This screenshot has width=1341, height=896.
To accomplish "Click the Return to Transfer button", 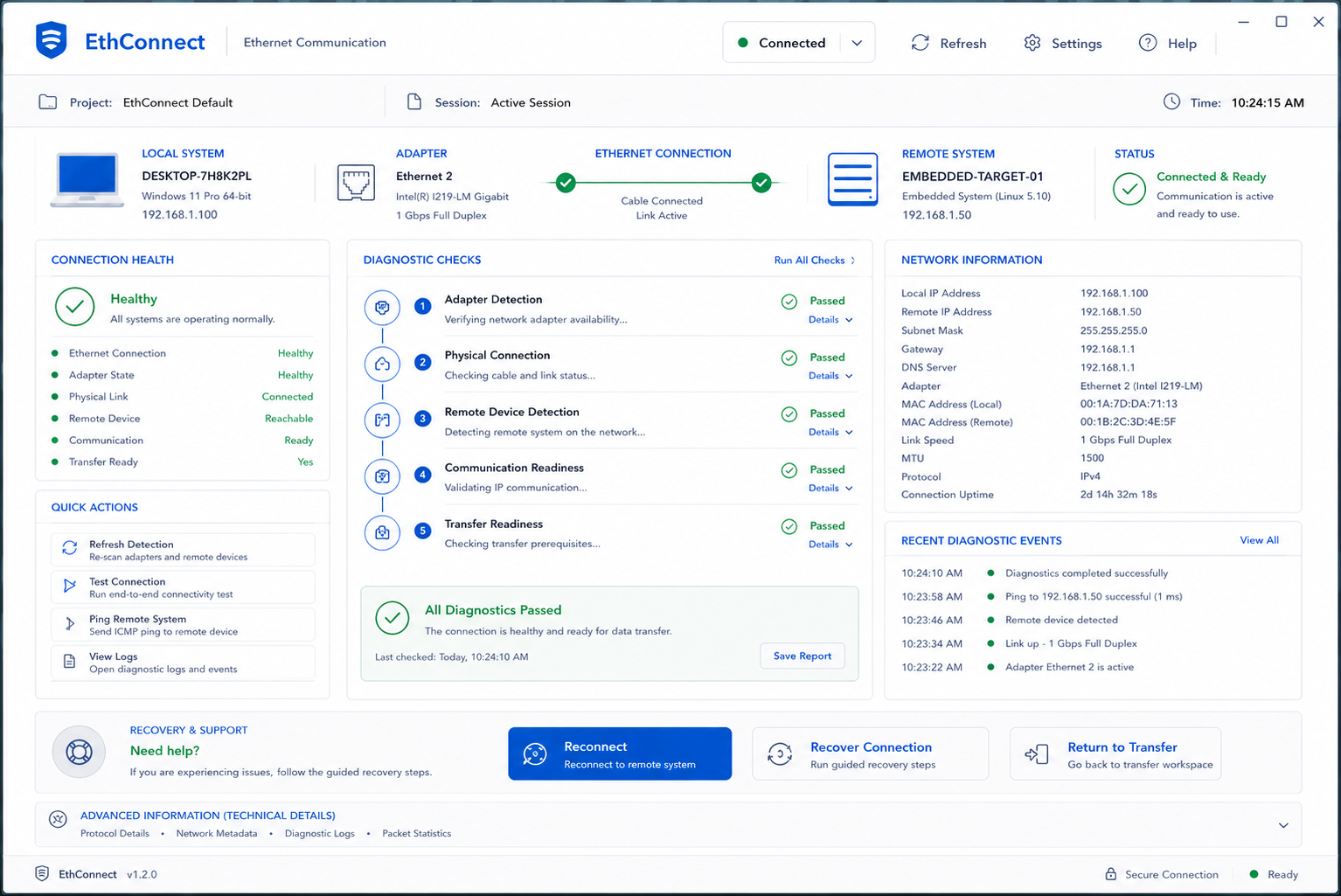I will point(1115,754).
